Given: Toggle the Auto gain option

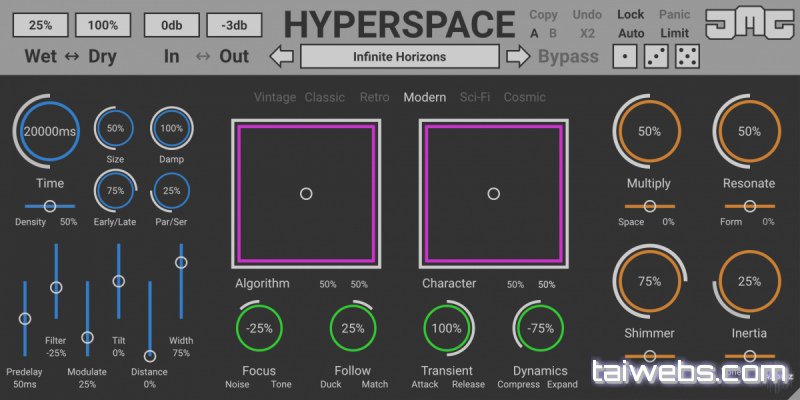Looking at the screenshot, I should point(631,33).
